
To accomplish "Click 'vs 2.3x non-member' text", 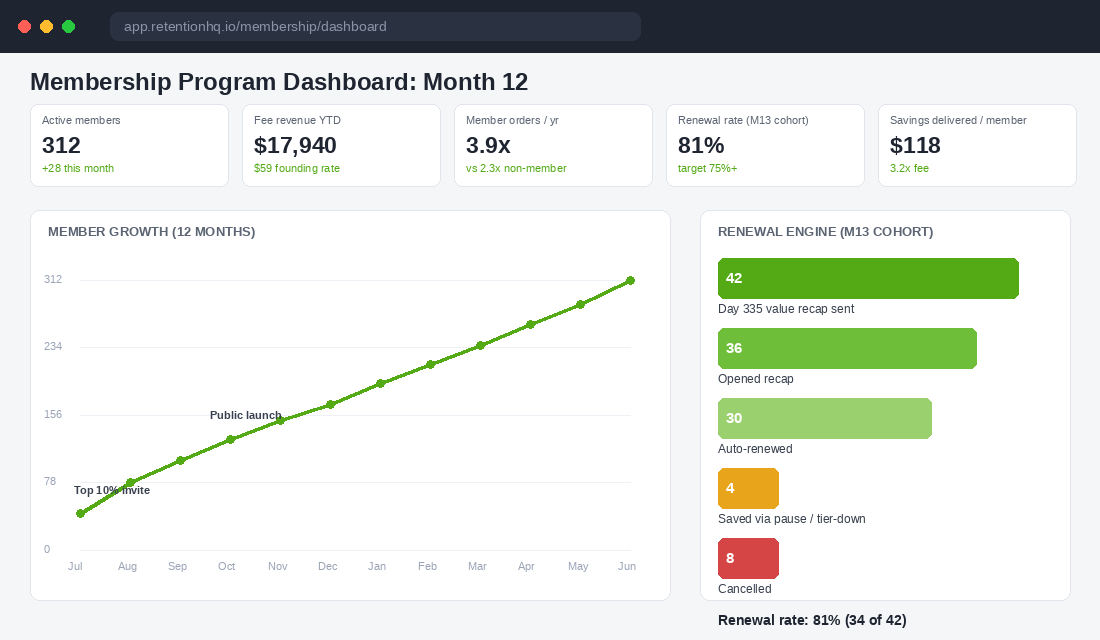I will click(516, 168).
